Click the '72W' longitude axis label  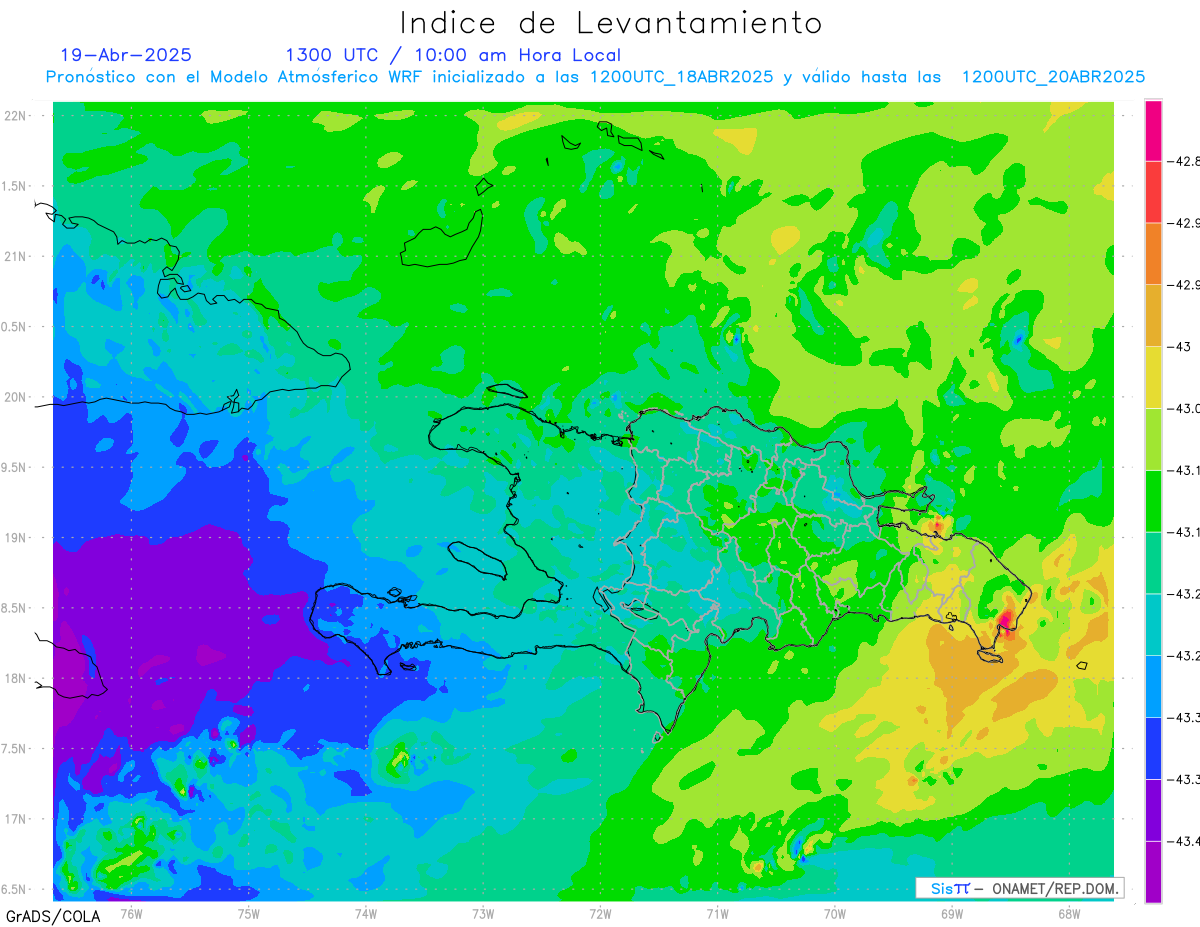tap(600, 913)
